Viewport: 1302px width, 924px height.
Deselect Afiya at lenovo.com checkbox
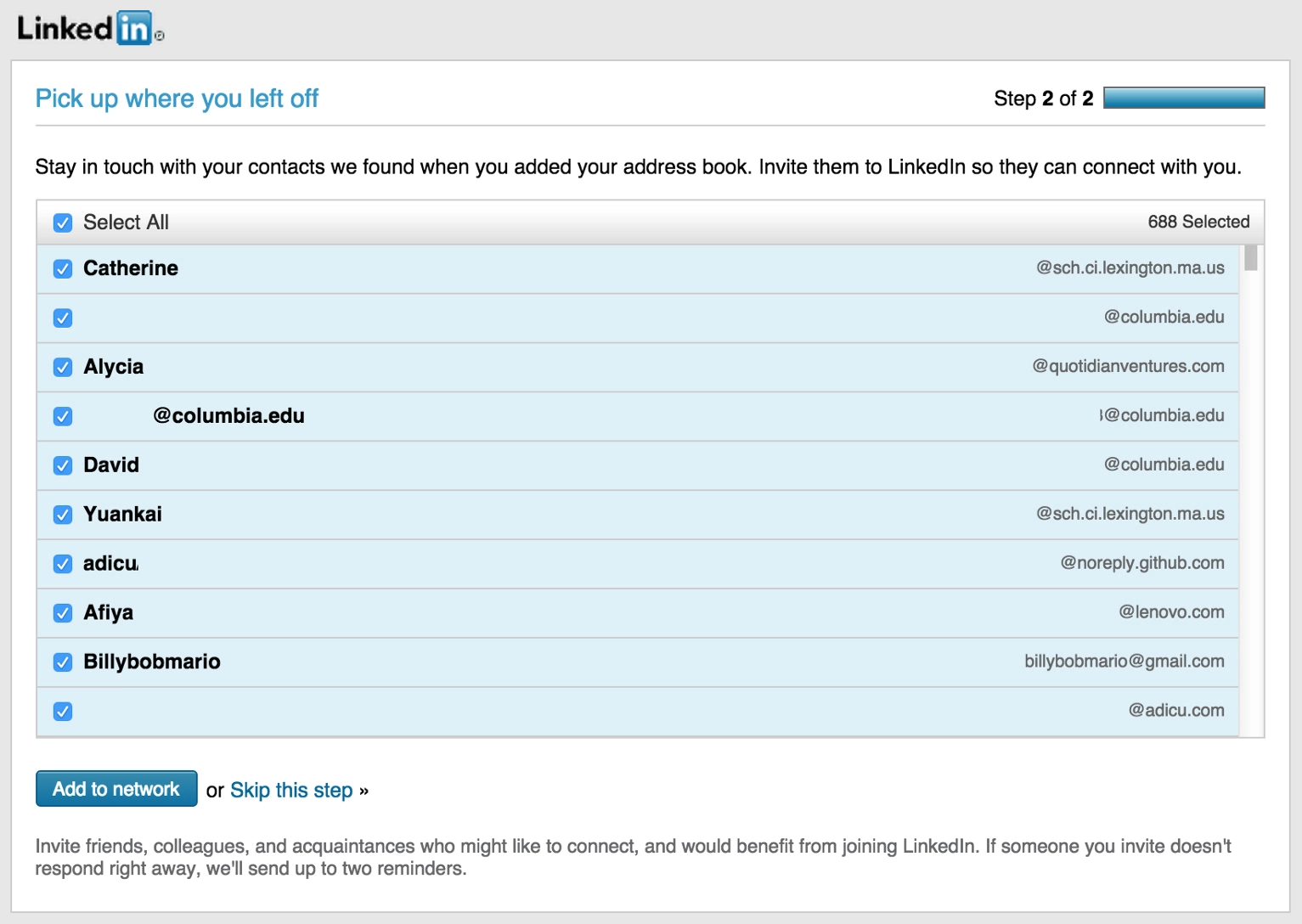(63, 613)
